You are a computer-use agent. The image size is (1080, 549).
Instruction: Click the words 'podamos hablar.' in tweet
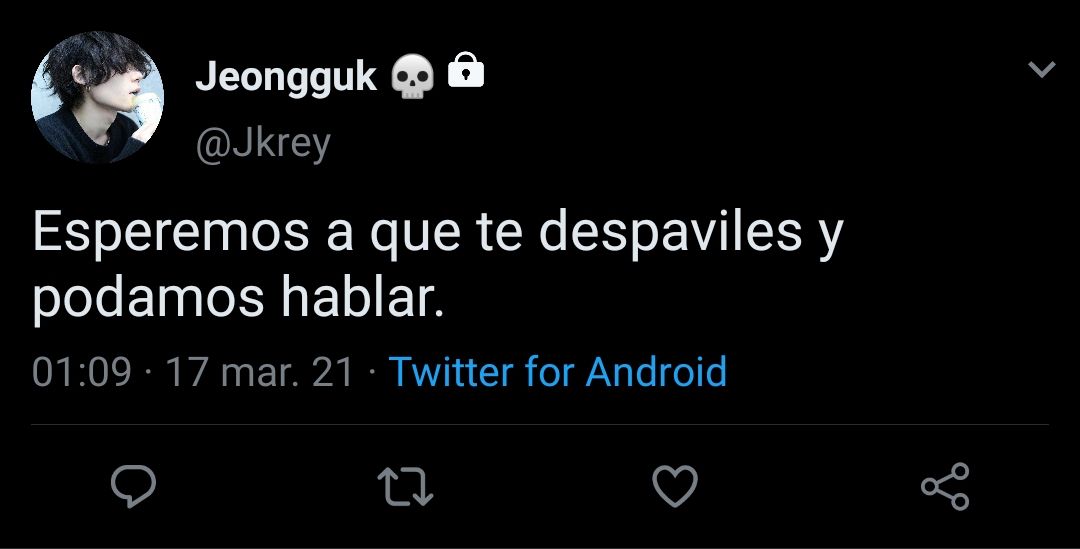point(238,299)
